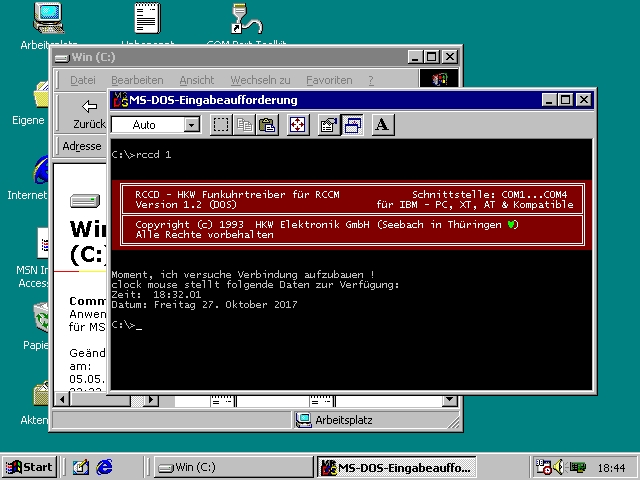Click the Paste icon in DOS toolbar
Image resolution: width=640 pixels, height=480 pixels.
pyautogui.click(x=267, y=125)
